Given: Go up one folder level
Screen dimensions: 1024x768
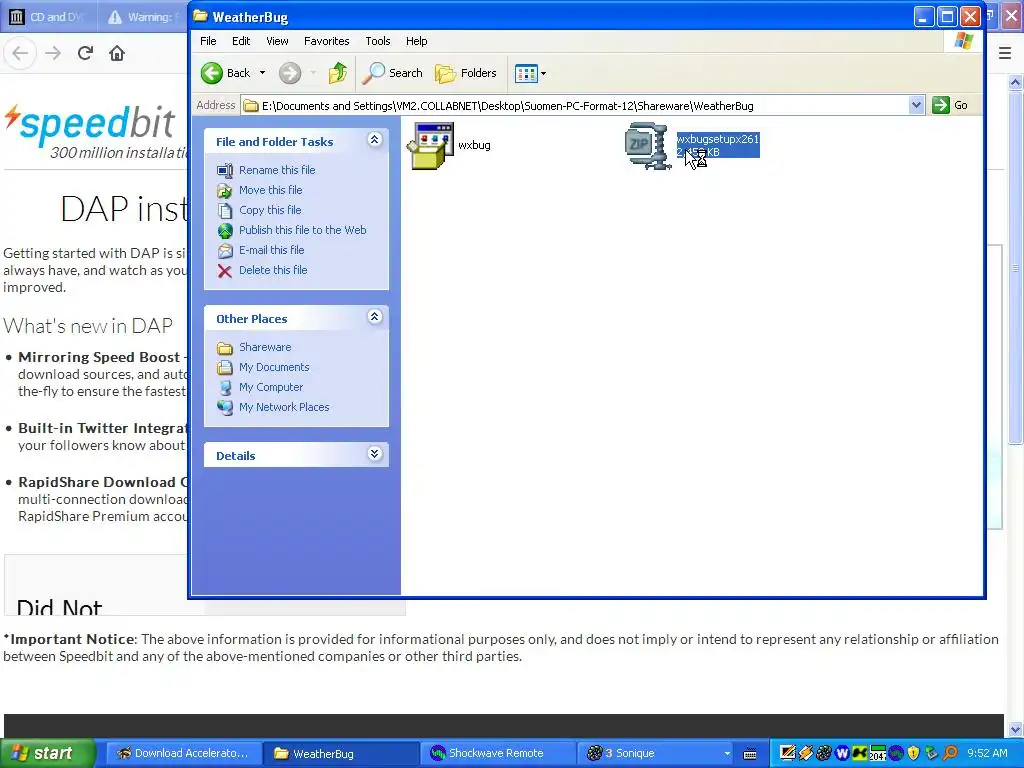Looking at the screenshot, I should 338,73.
